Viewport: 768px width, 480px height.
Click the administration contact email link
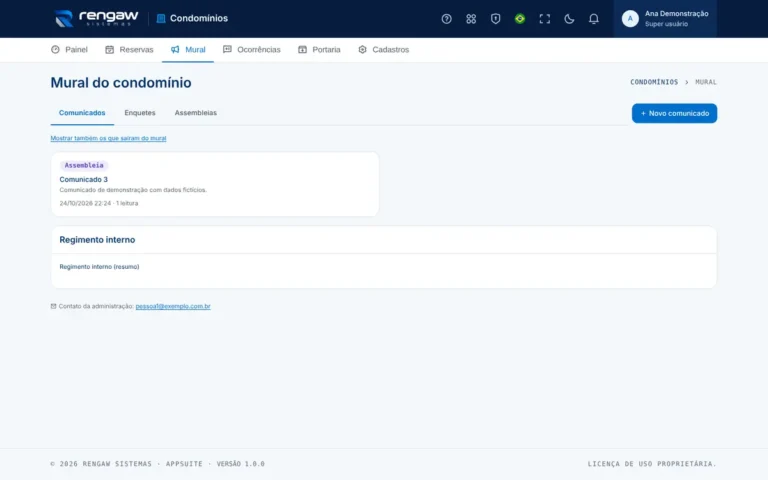pos(173,306)
